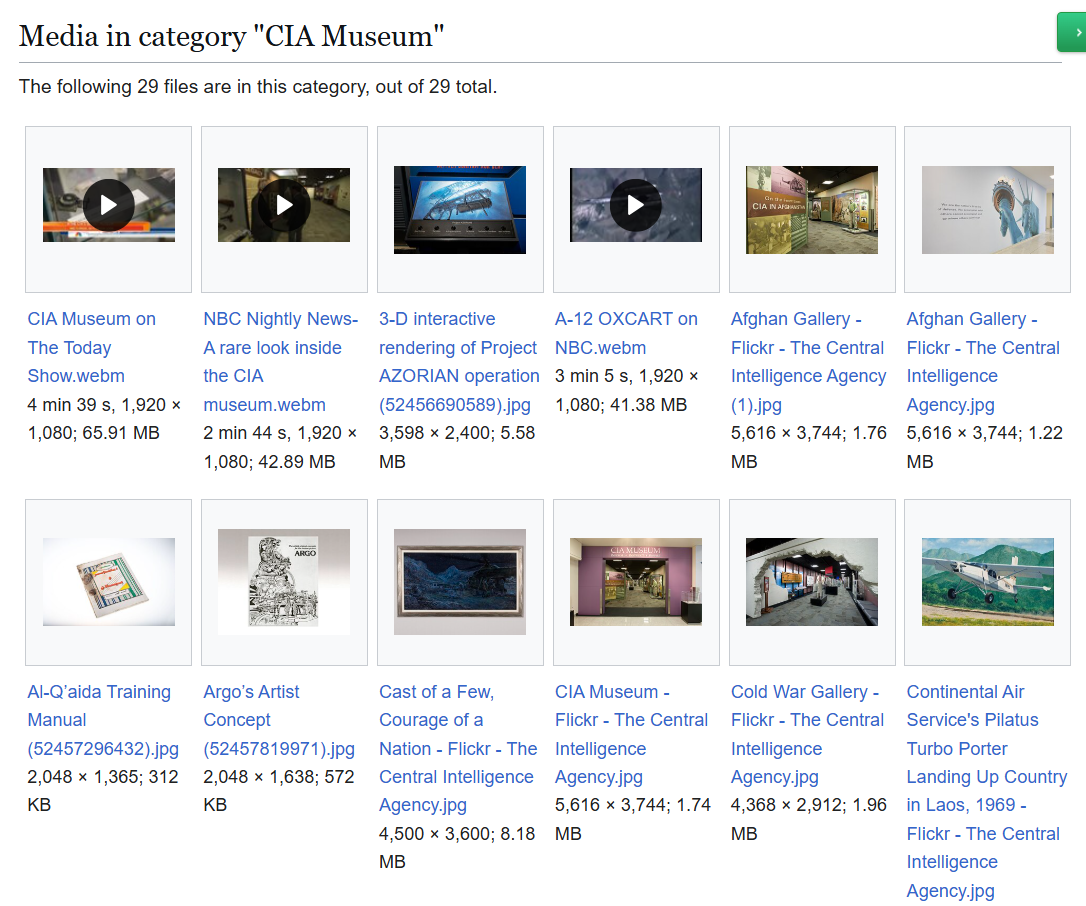Screen dimensions: 1086x906
Task: Open Cast of a Few, Courage of a Nation link
Action: pos(458,748)
